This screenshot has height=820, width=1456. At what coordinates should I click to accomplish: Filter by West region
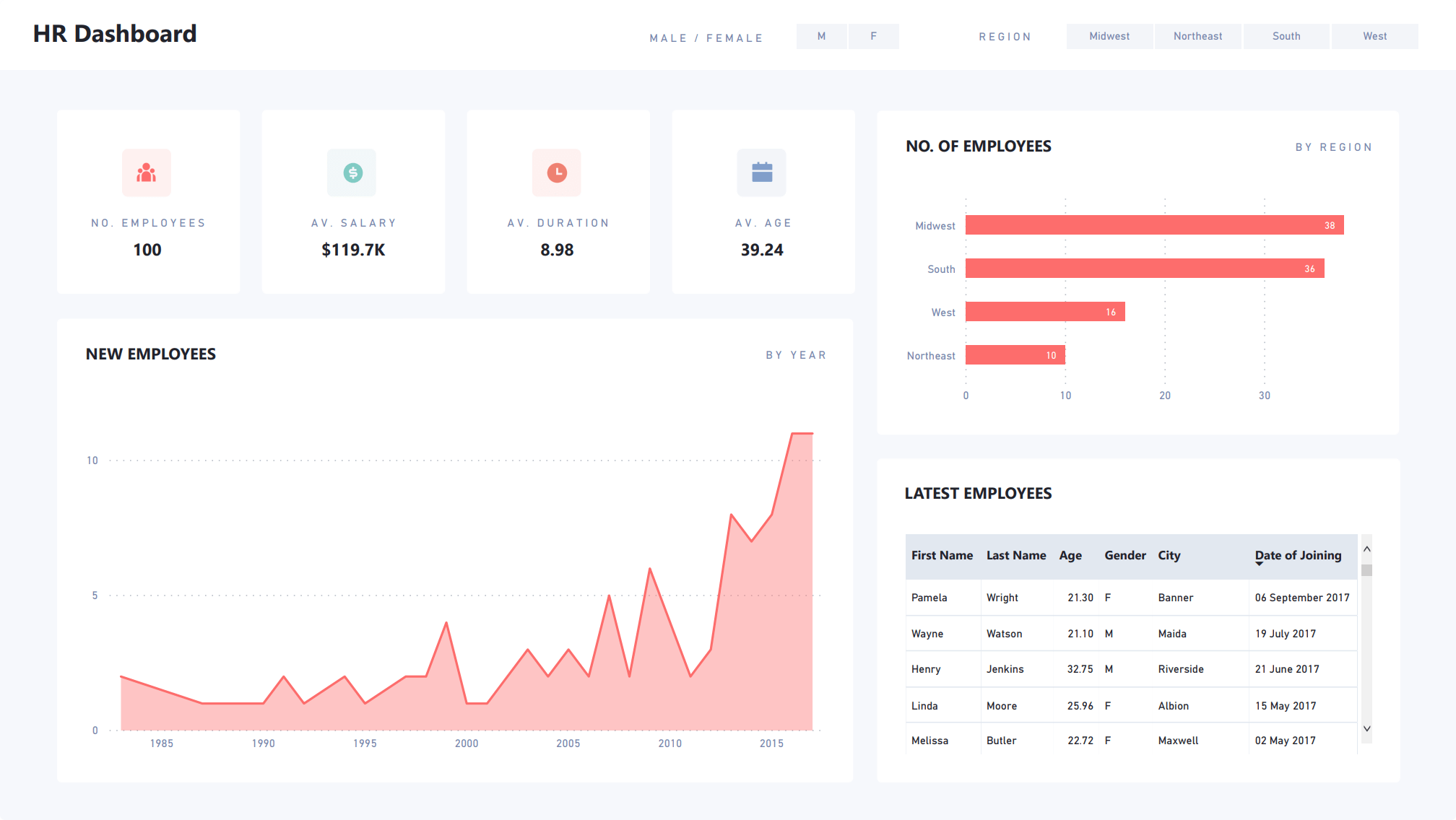click(x=1375, y=36)
